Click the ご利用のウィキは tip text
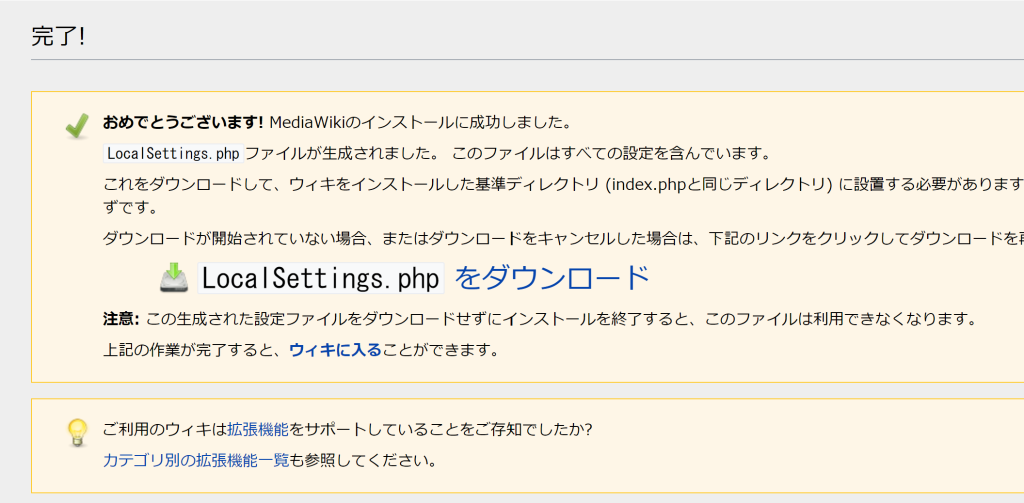1024x503 pixels. pyautogui.click(x=165, y=430)
